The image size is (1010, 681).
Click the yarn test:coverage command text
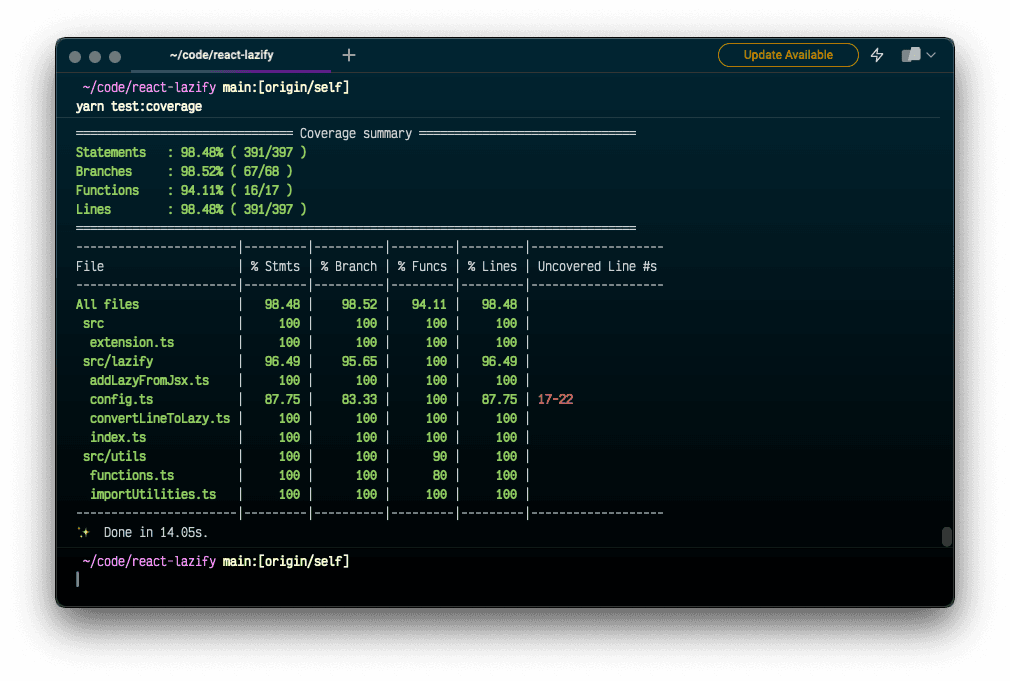(x=139, y=106)
